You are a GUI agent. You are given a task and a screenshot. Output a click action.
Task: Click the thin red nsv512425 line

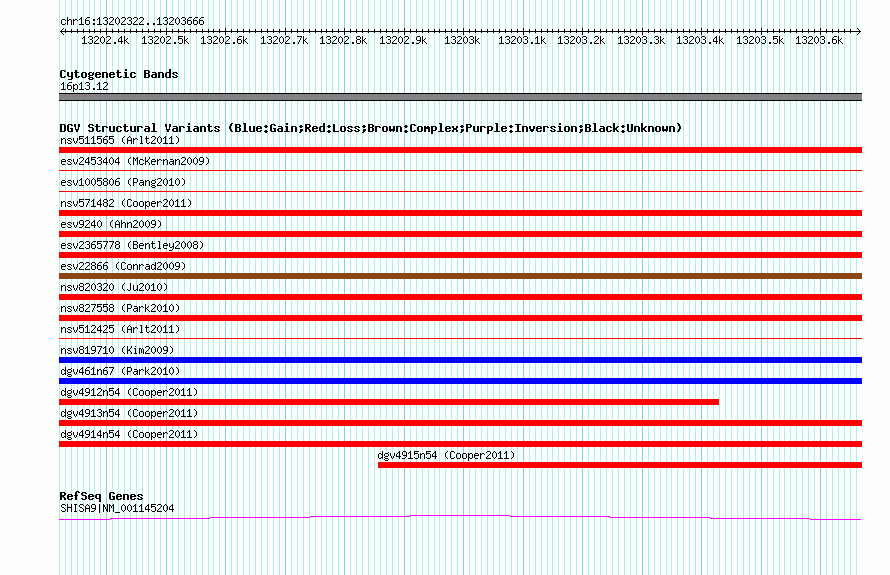coord(460,338)
